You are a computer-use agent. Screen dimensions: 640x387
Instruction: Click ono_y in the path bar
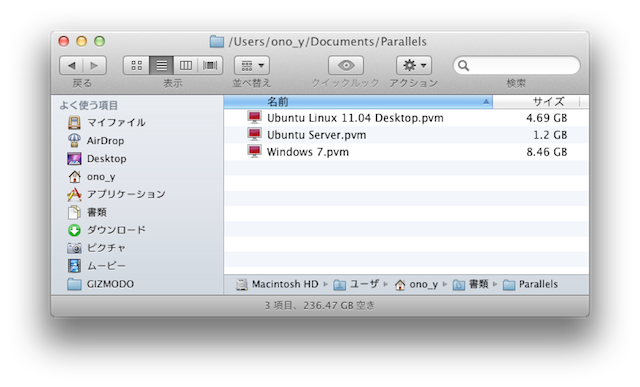[424, 284]
